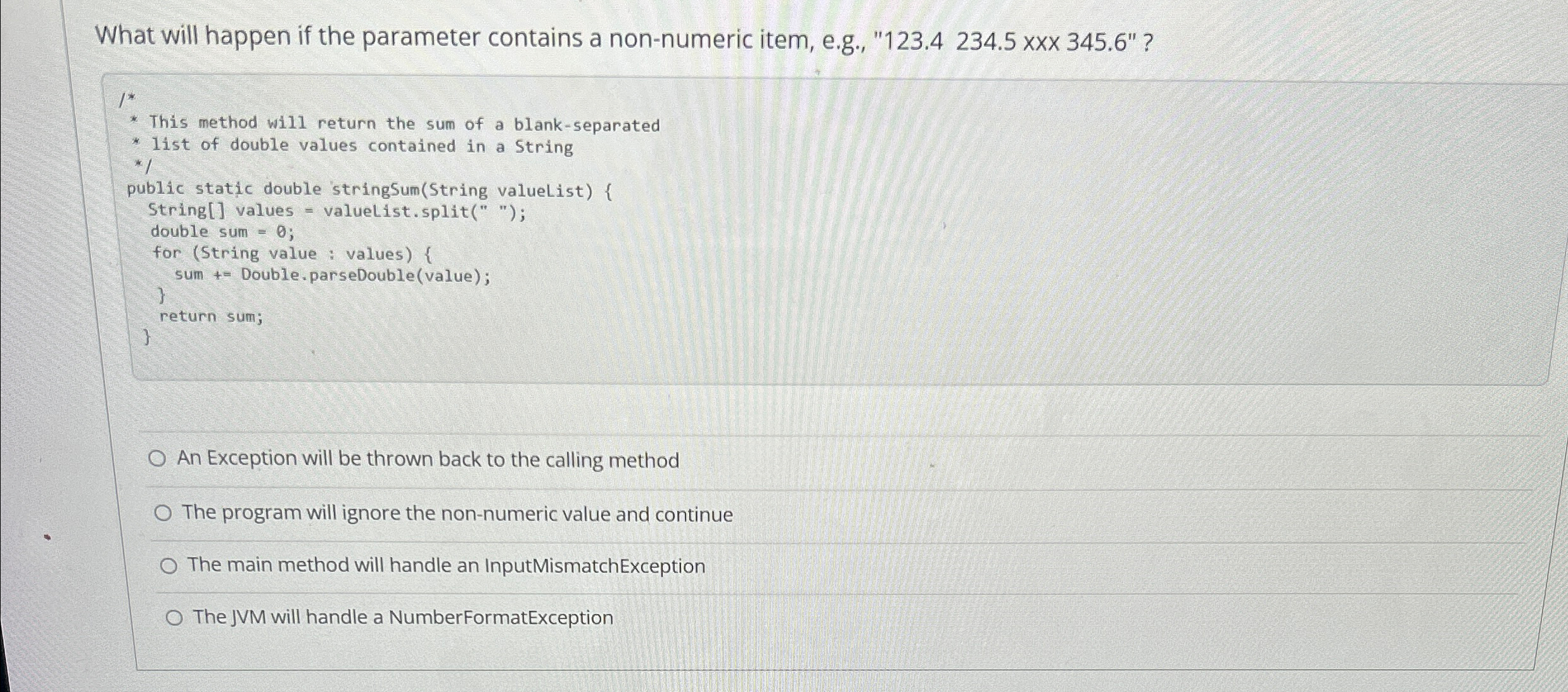Select the radio button for 'An Exception will be thrown back to the calling method'
The image size is (1568, 692).
click(x=158, y=459)
